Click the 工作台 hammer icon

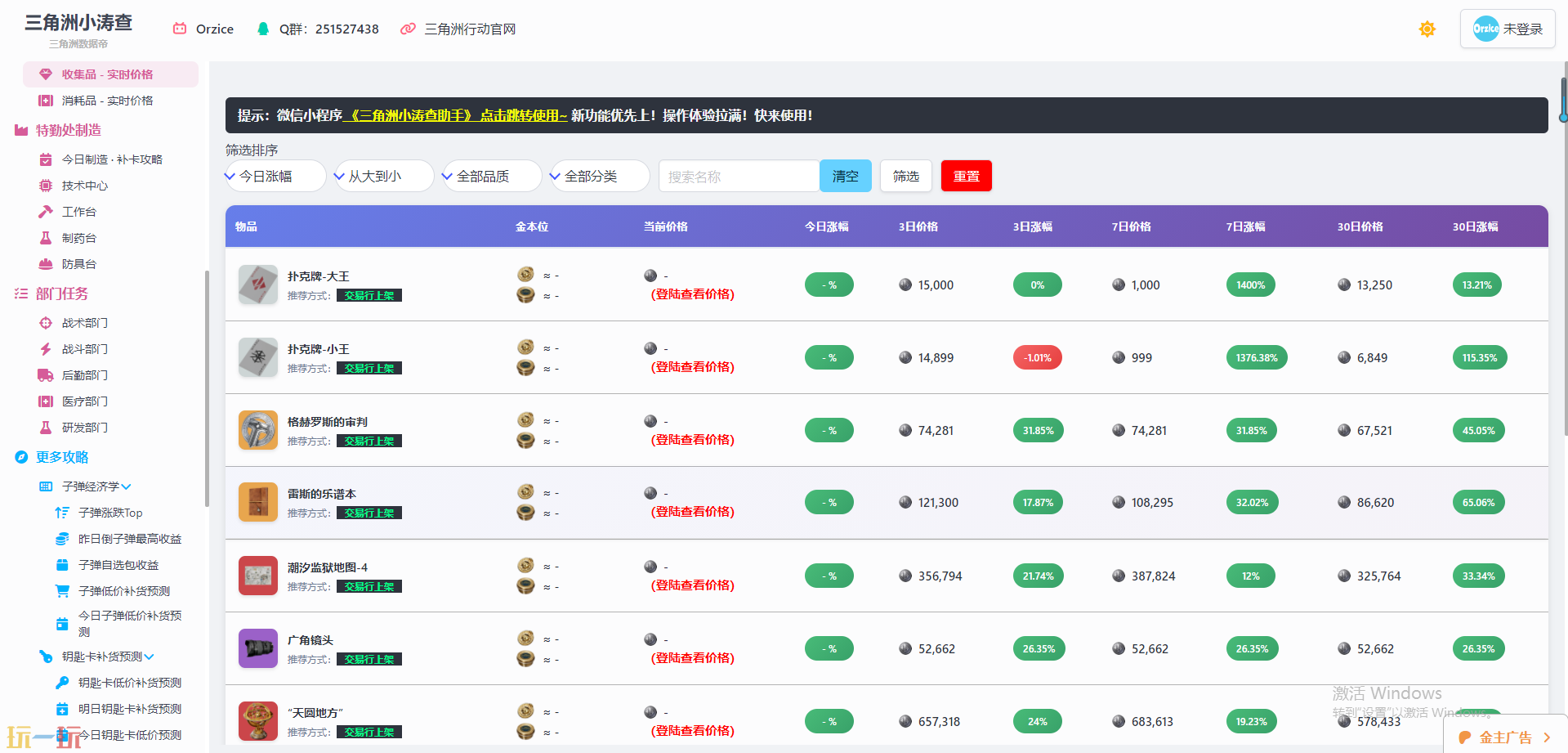coord(46,212)
